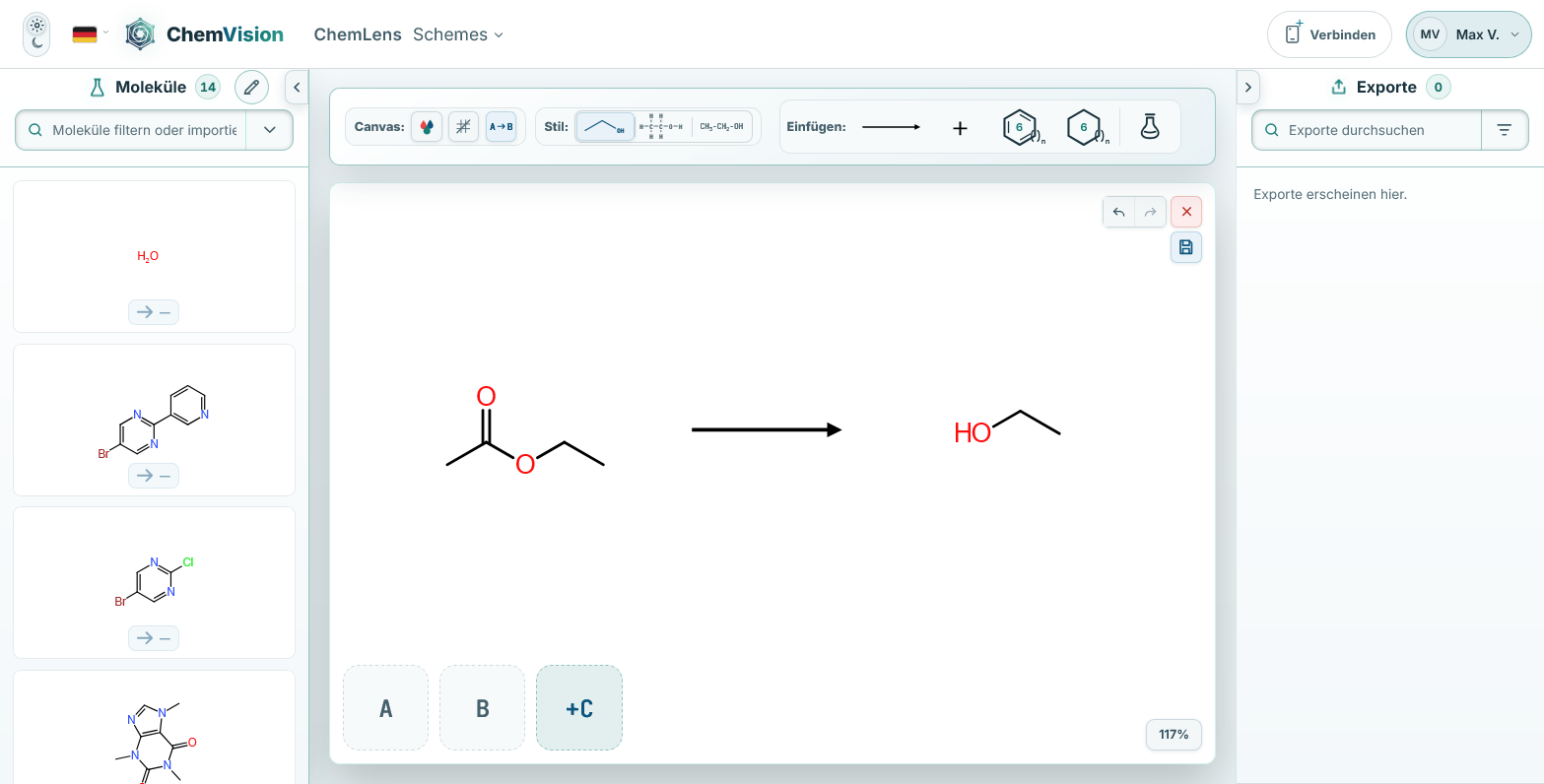Click the MV avatar circle
Viewport: 1544px width, 784px height.
tap(1430, 34)
